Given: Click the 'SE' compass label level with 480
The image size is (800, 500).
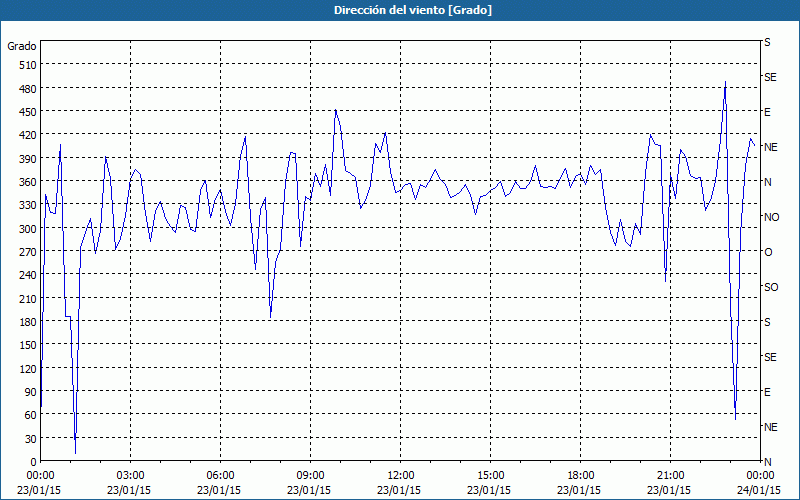Looking at the screenshot, I should [770, 77].
